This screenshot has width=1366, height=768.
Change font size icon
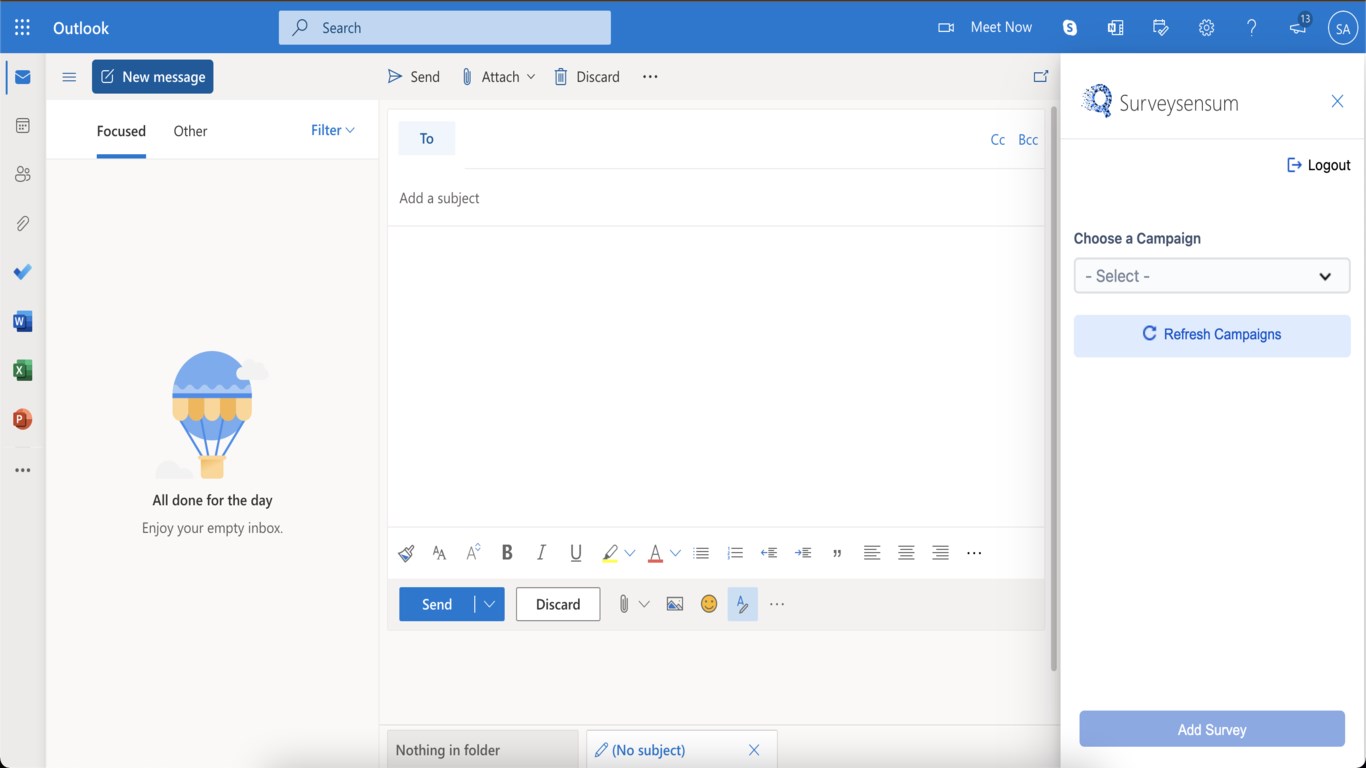point(439,553)
